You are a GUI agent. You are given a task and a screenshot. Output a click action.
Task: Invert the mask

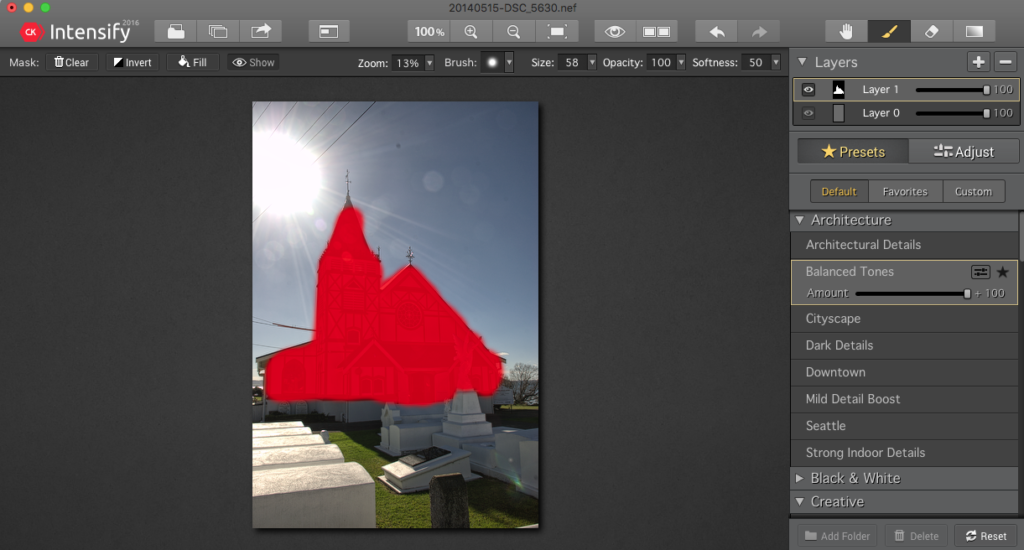point(133,62)
